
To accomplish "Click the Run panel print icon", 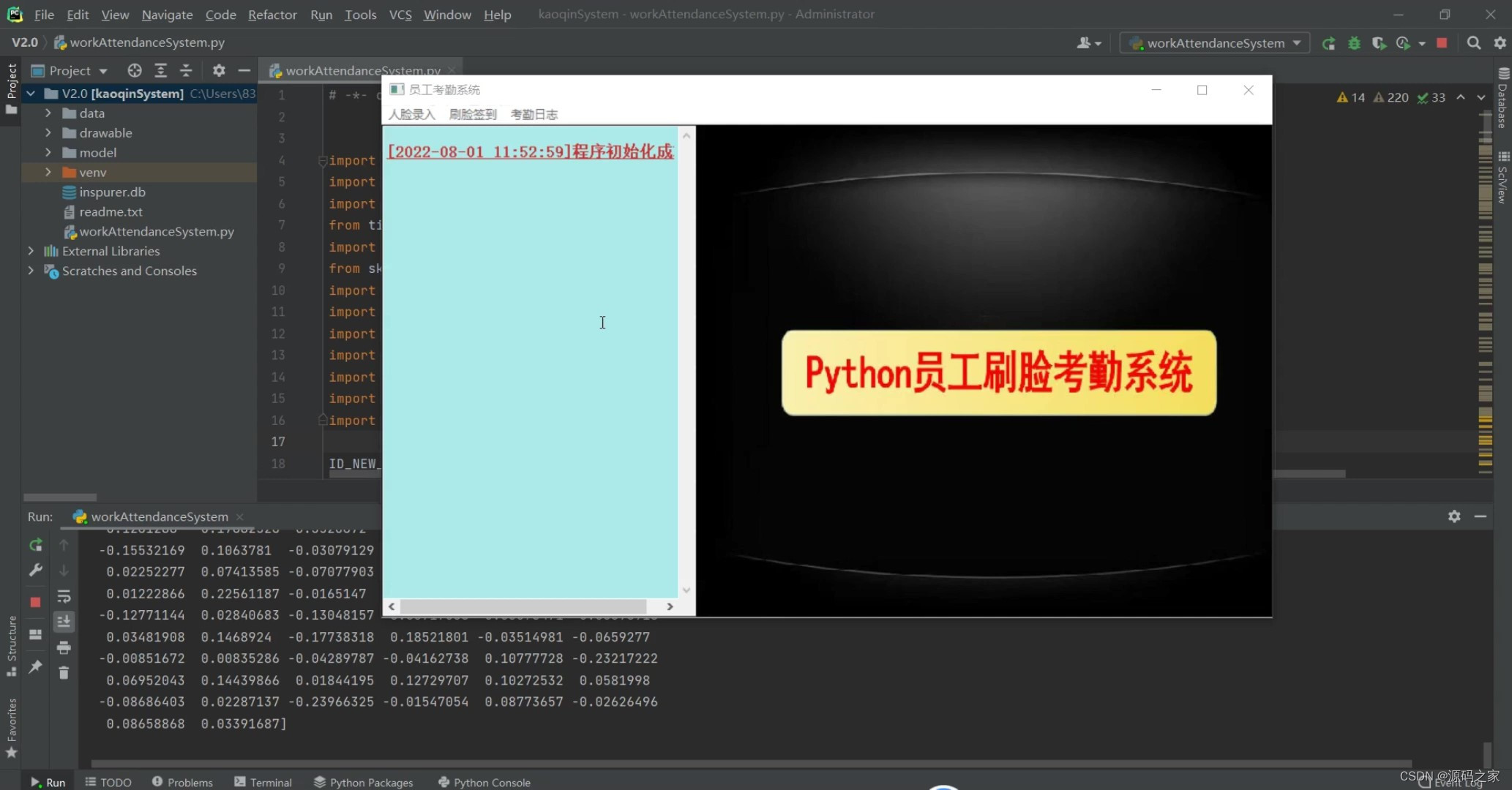I will [64, 647].
